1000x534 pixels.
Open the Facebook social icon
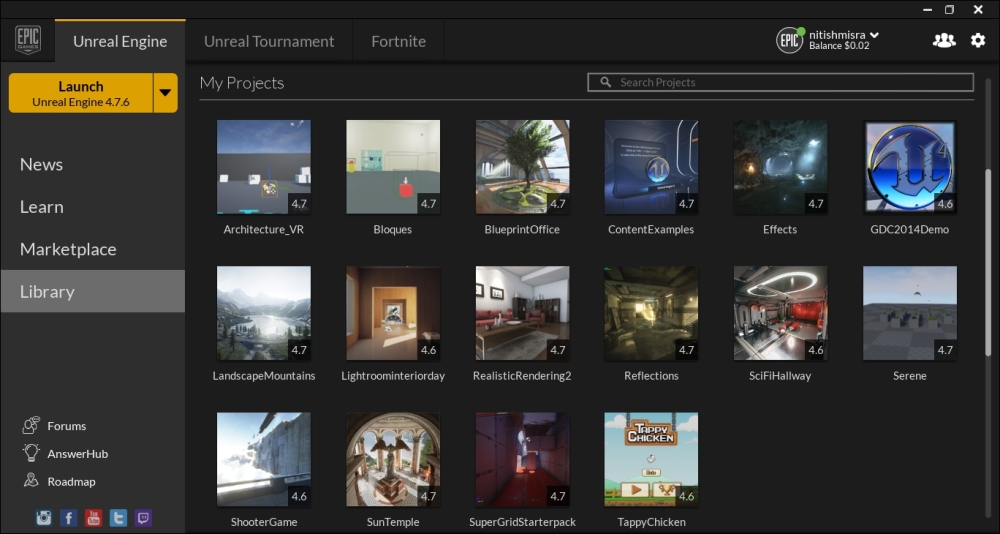(68, 517)
